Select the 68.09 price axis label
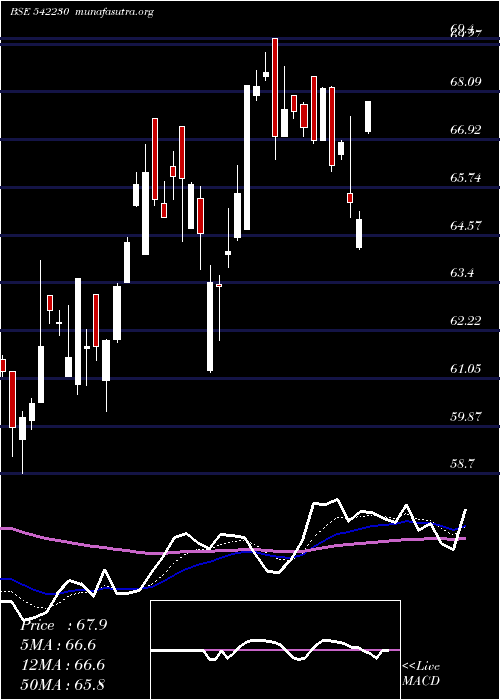 coord(465,81)
